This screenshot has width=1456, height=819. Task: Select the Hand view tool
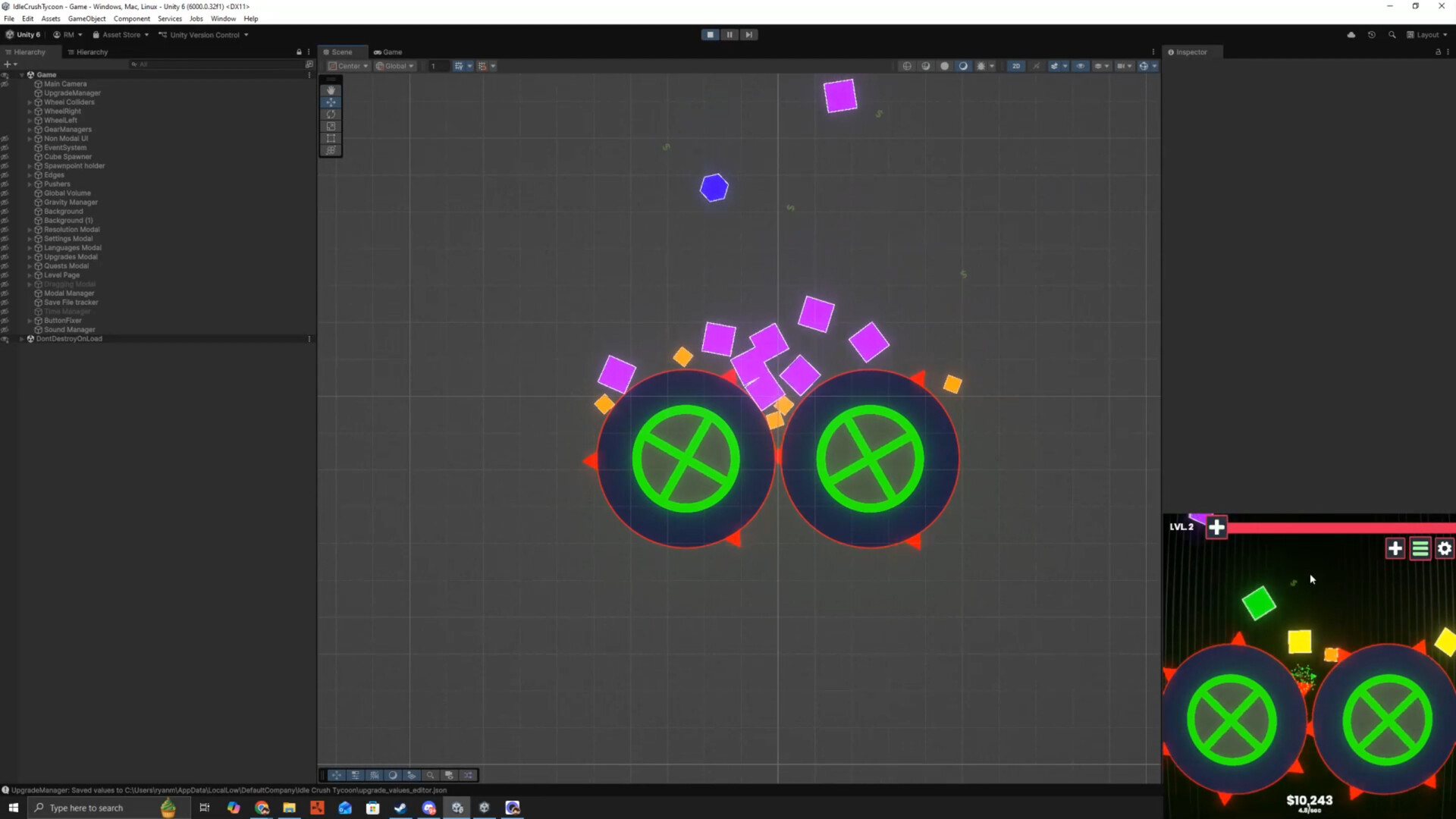[331, 90]
